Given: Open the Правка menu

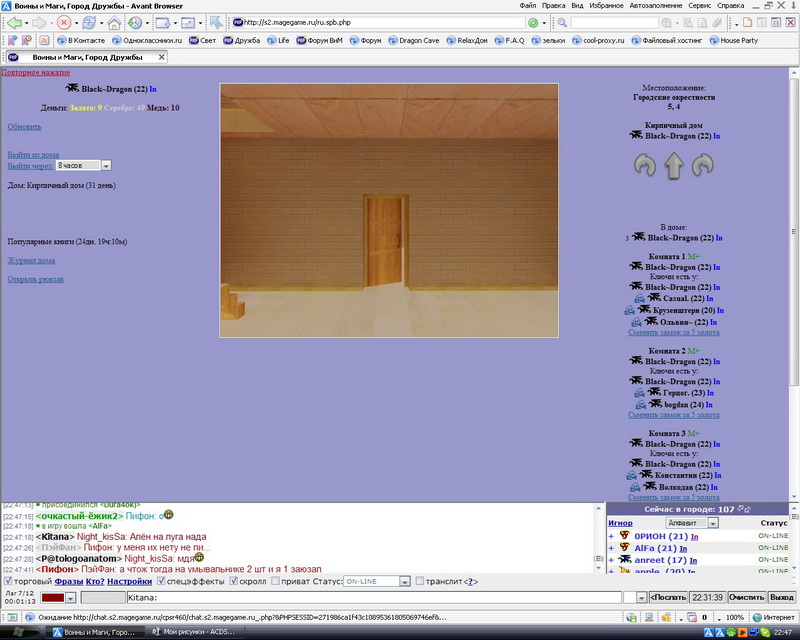Looking at the screenshot, I should [x=554, y=6].
